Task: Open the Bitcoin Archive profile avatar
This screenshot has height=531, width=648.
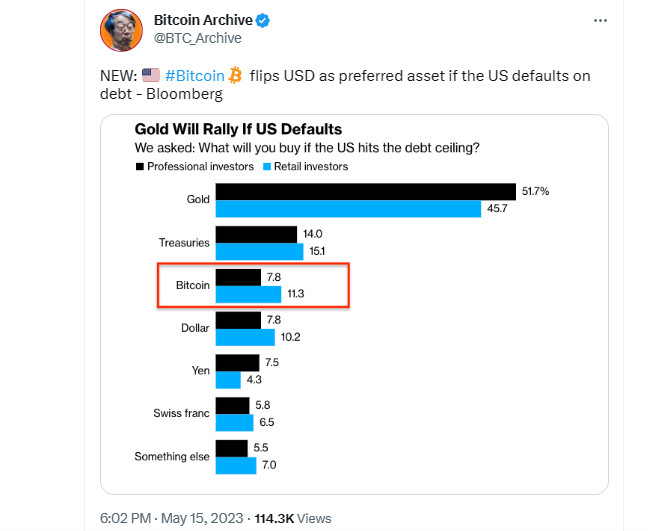Action: coord(121,29)
